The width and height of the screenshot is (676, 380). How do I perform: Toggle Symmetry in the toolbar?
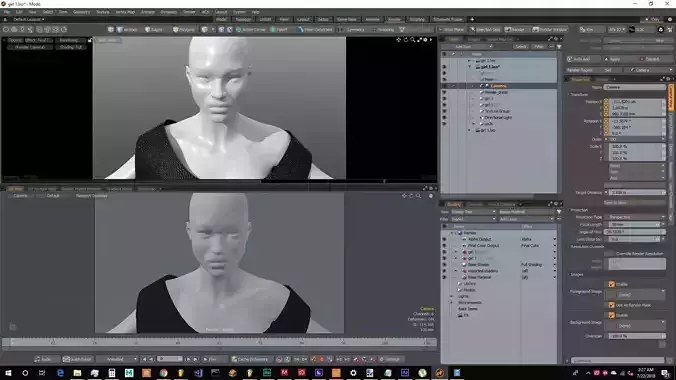352,29
